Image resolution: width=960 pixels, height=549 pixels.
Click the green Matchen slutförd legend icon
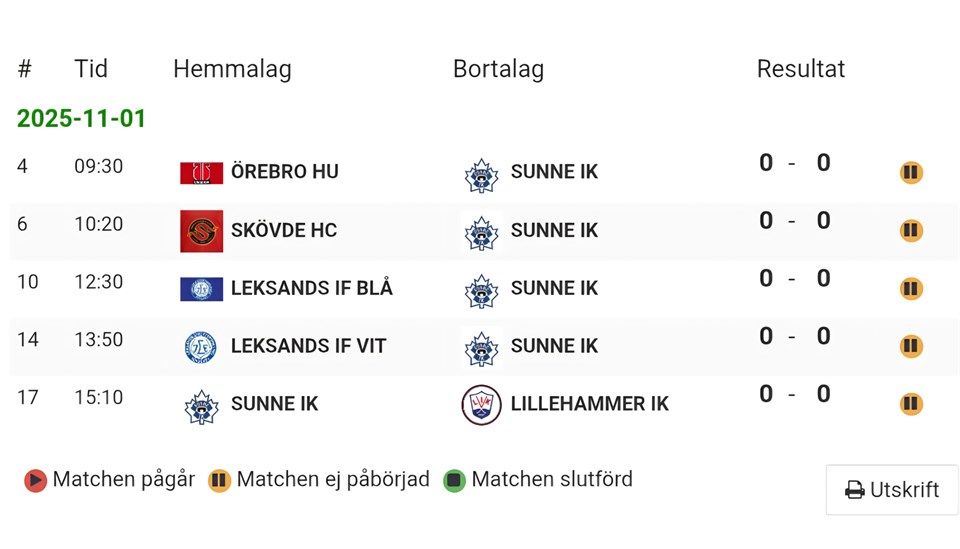(454, 481)
